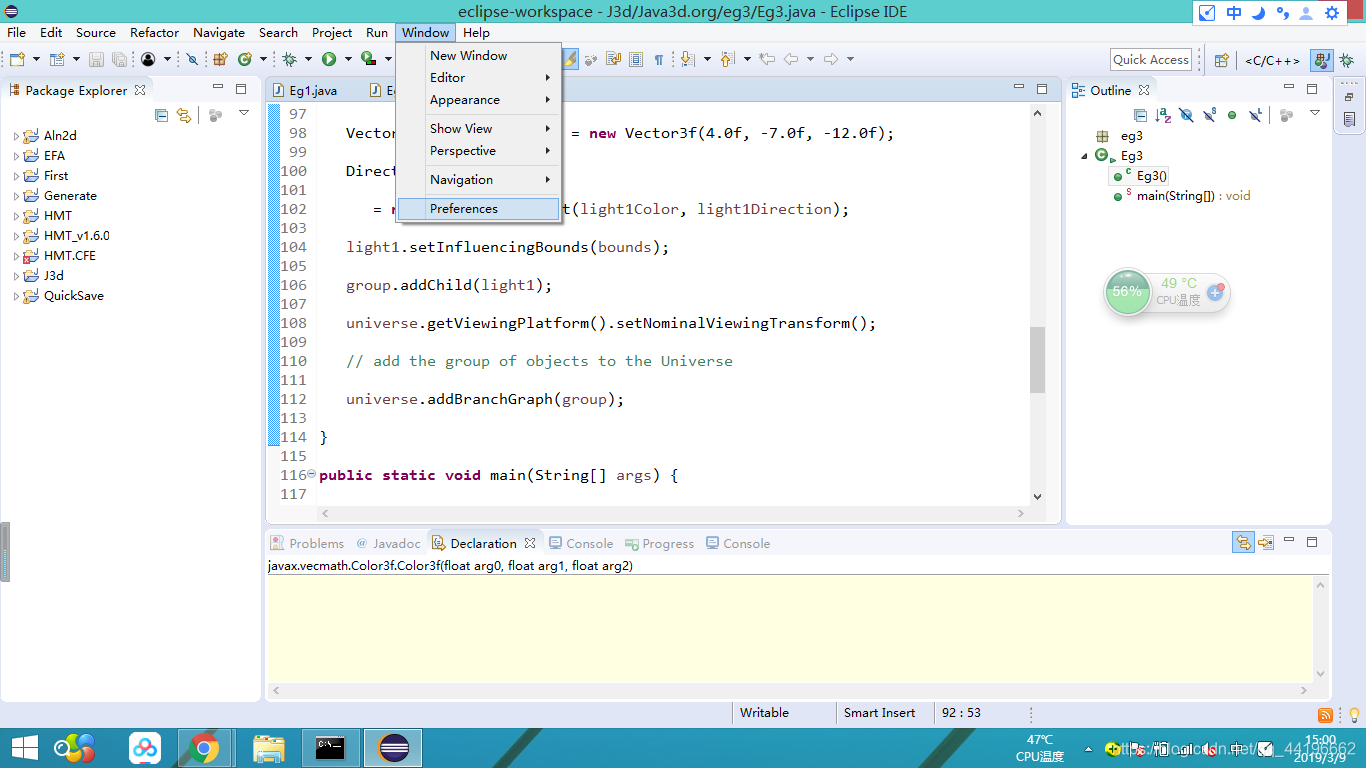Click the Open Input icon in Declaration view
Image resolution: width=1366 pixels, height=768 pixels.
pos(1266,542)
